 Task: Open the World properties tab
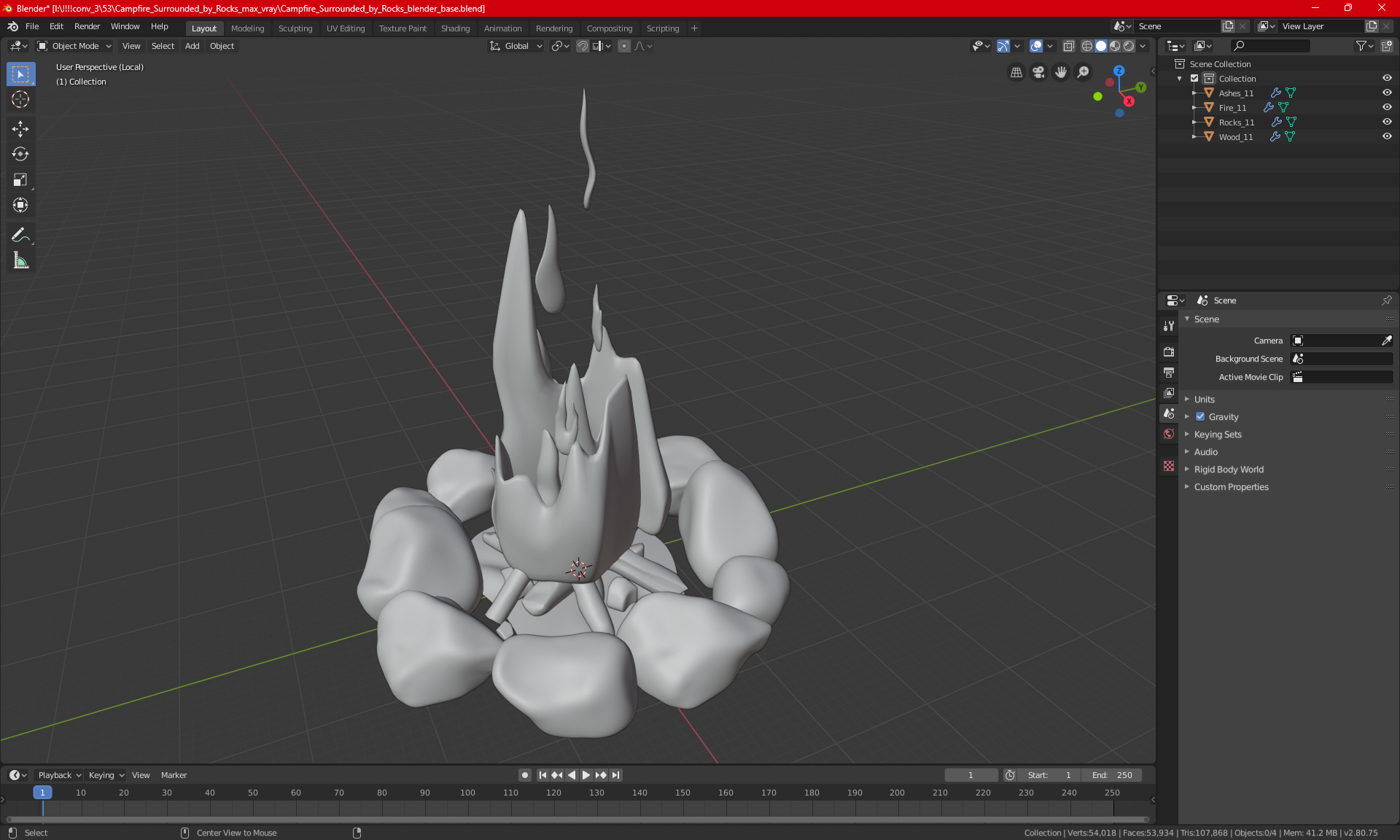click(1169, 434)
